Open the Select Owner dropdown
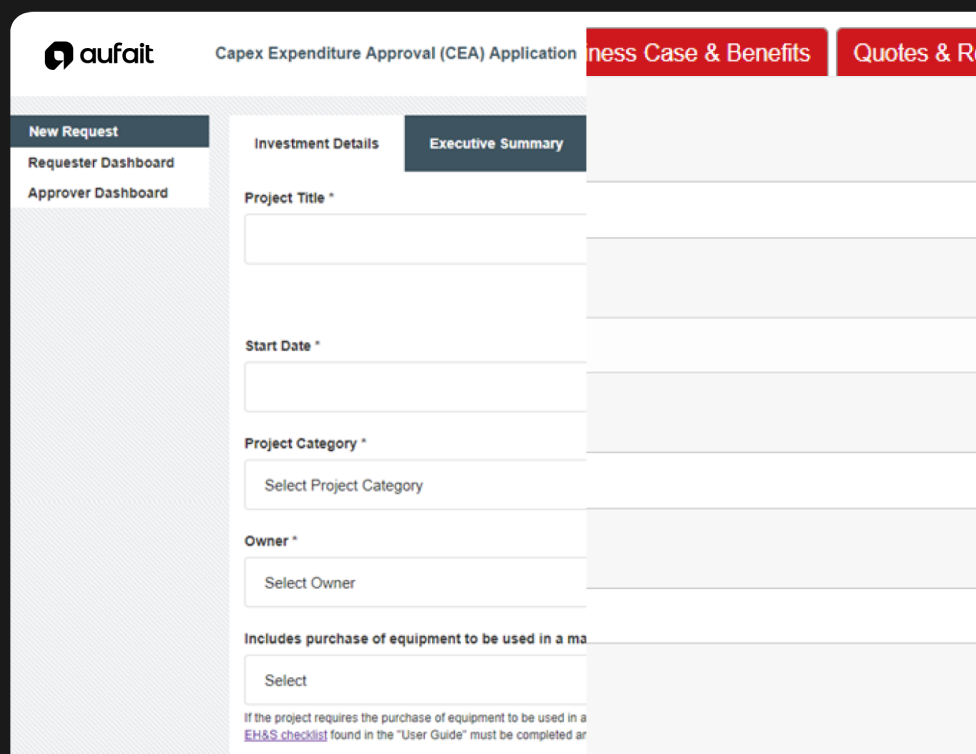Screen dimensions: 976x754 [x=414, y=582]
